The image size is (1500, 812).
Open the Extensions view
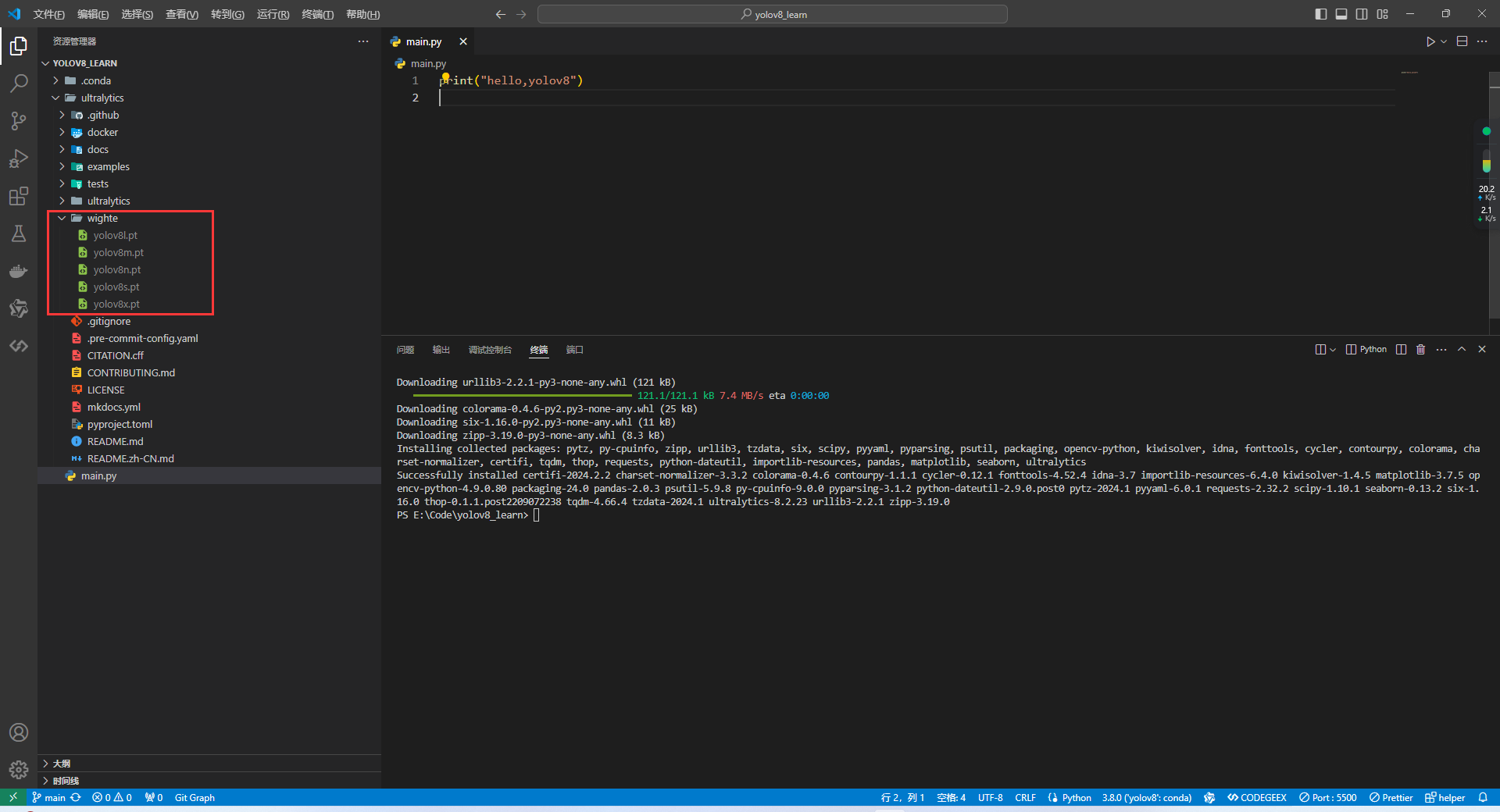pyautogui.click(x=19, y=196)
